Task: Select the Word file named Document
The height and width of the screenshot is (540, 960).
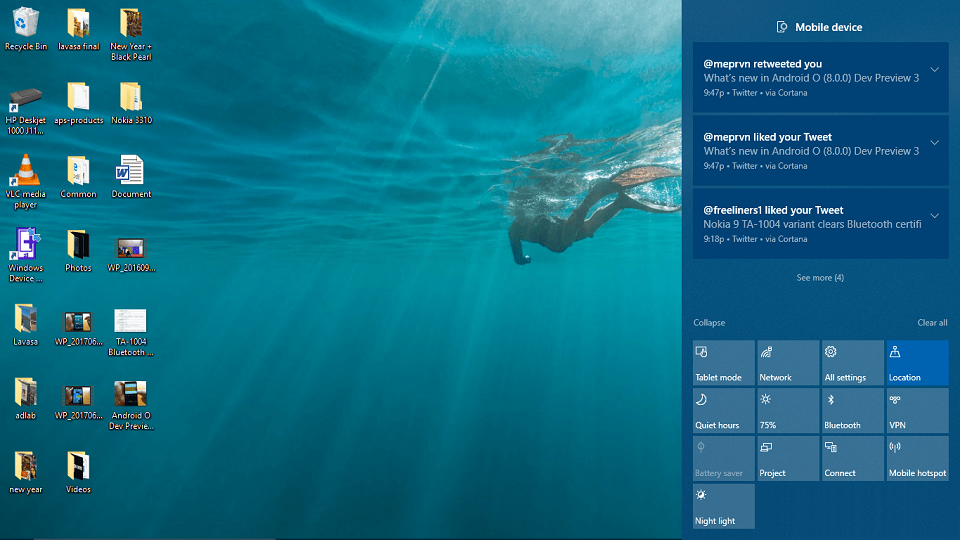Action: [131, 177]
